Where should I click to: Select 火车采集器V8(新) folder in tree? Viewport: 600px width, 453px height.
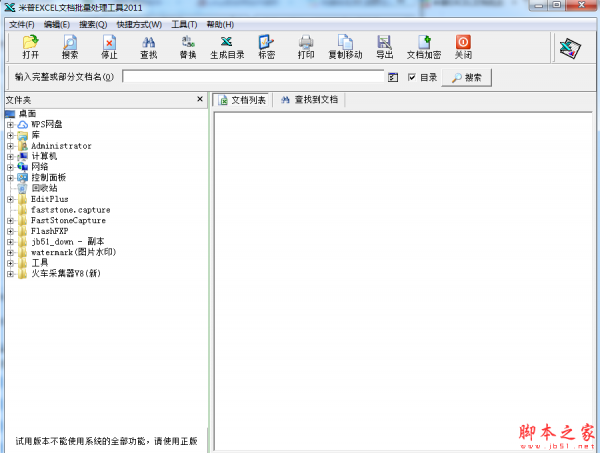[x=66, y=274]
